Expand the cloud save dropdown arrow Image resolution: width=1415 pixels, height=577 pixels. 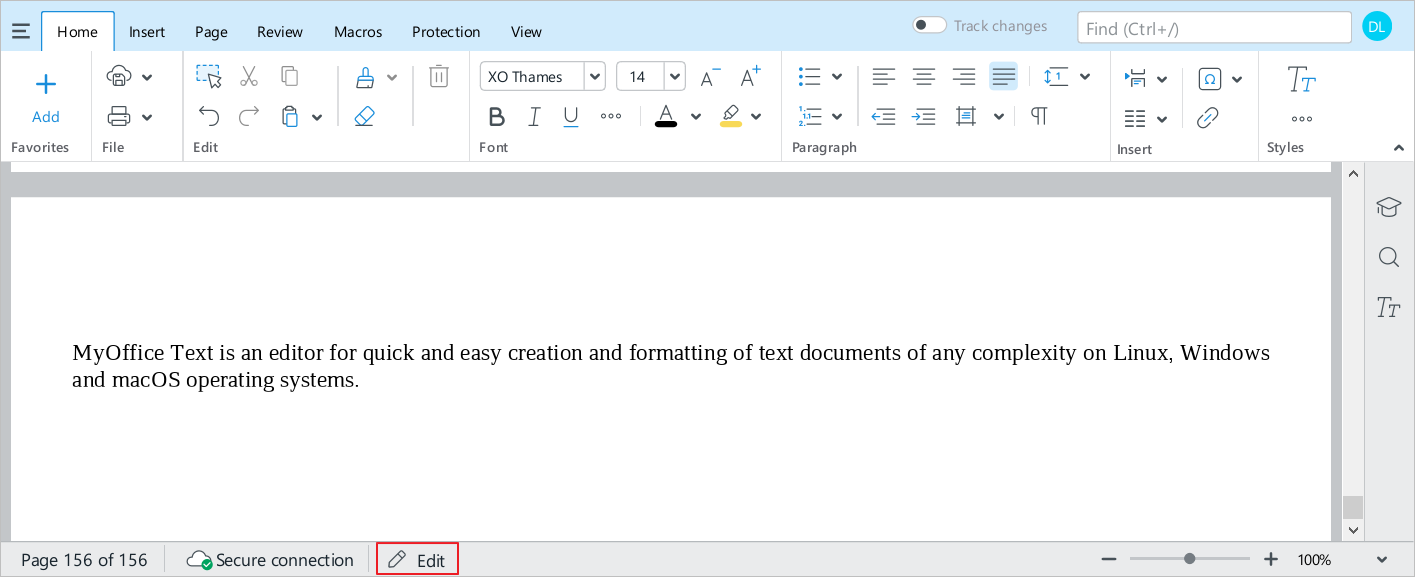[x=147, y=77]
